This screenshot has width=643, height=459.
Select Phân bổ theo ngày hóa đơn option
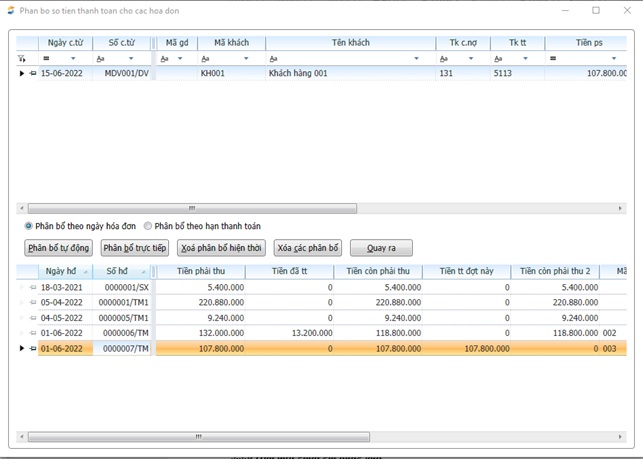(x=29, y=226)
